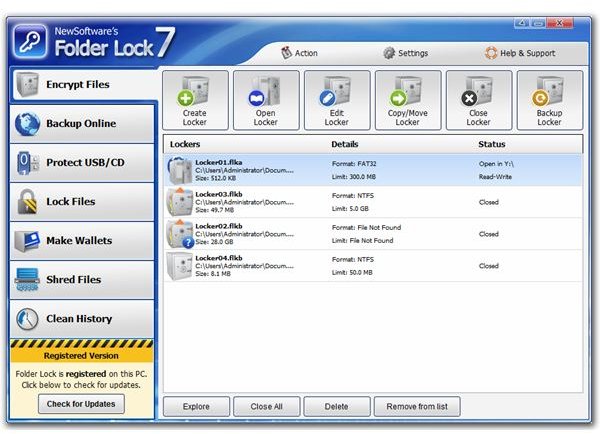600x434 pixels.
Task: Open the Settings menu
Action: [x=406, y=53]
